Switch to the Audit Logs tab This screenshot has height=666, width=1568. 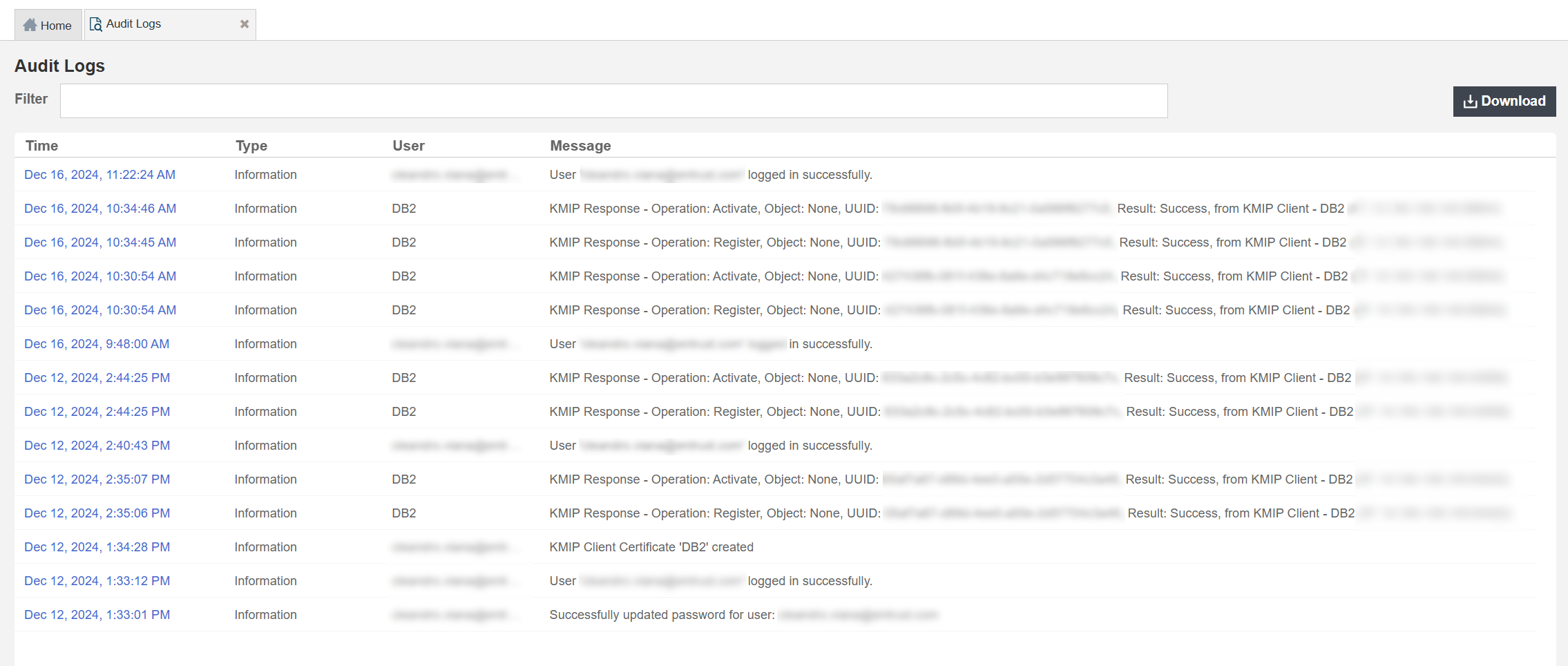[x=133, y=24]
